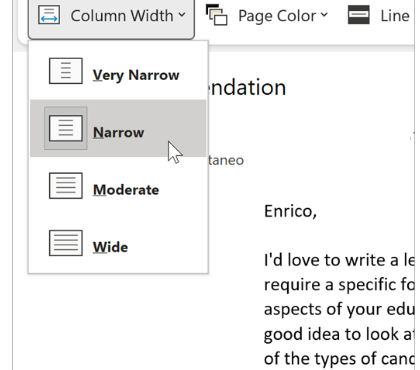420x370 pixels.
Task: Click the Page Color icon
Action: [216, 15]
